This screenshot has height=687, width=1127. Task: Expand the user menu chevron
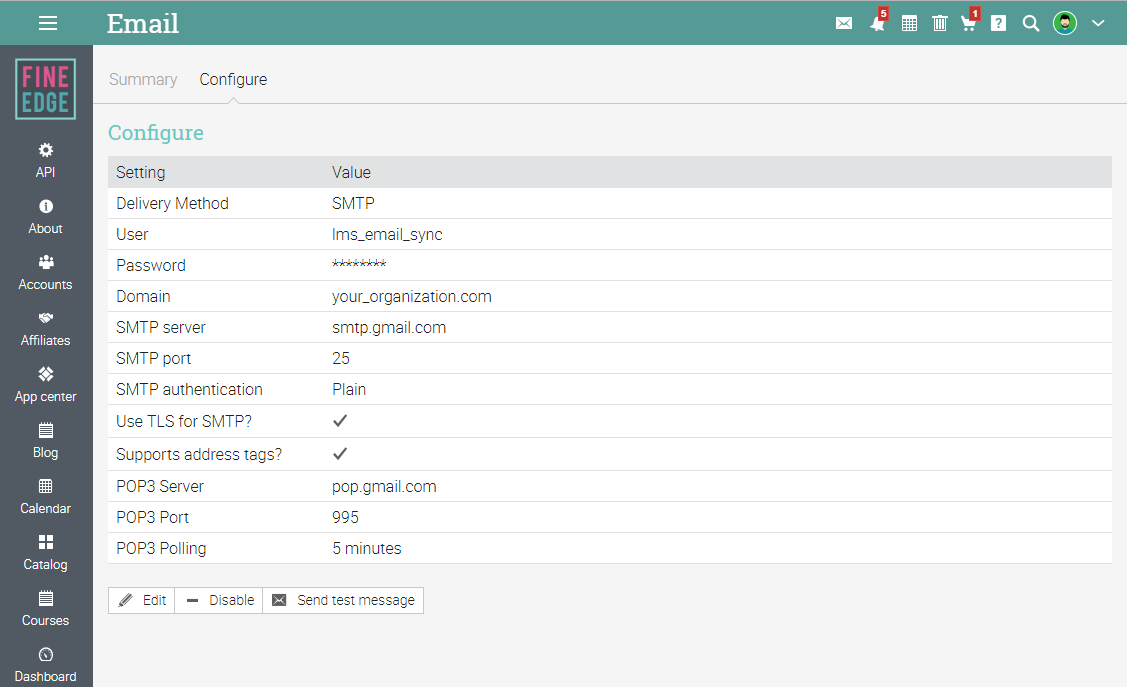(x=1098, y=23)
